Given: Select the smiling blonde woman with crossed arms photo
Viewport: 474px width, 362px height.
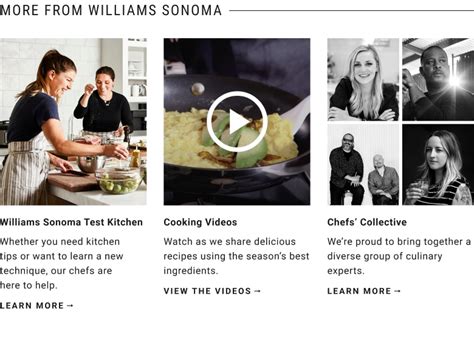Looking at the screenshot, I should [363, 80].
